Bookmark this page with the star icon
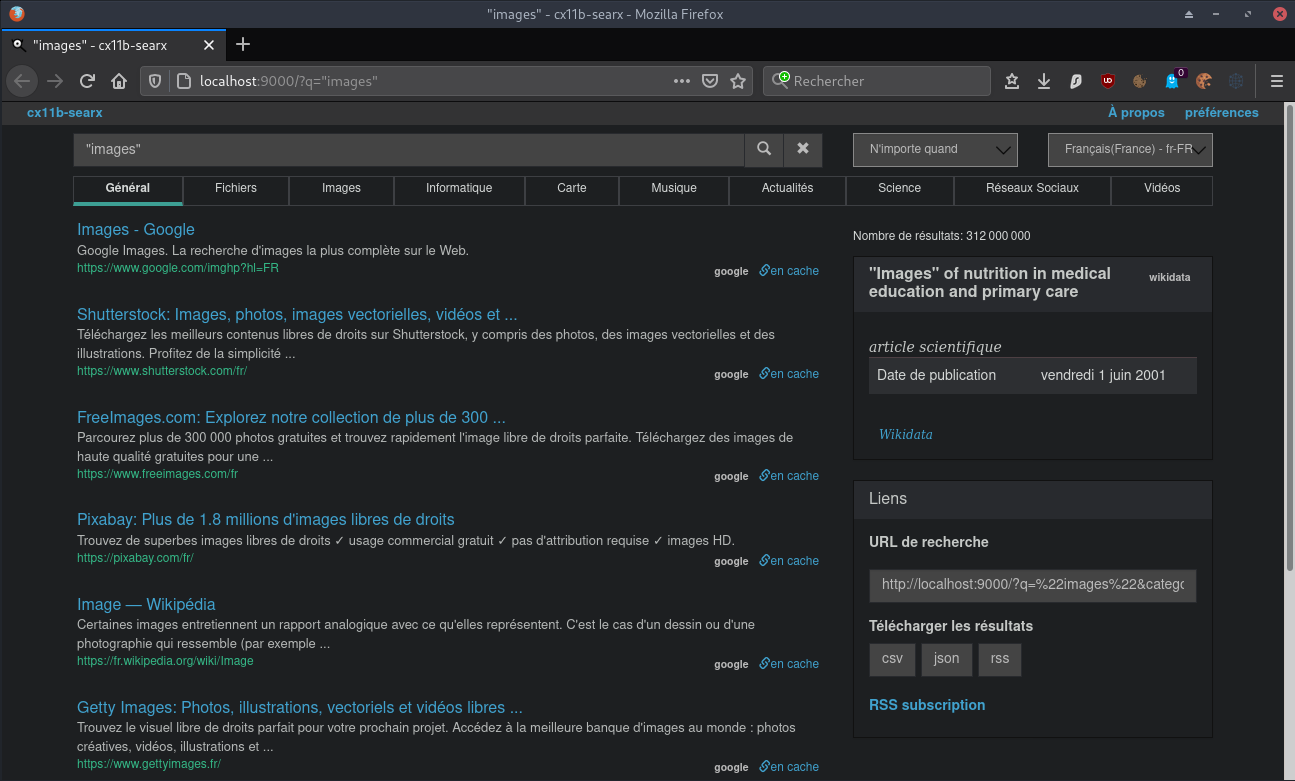The image size is (1295, 781). pyautogui.click(x=738, y=81)
